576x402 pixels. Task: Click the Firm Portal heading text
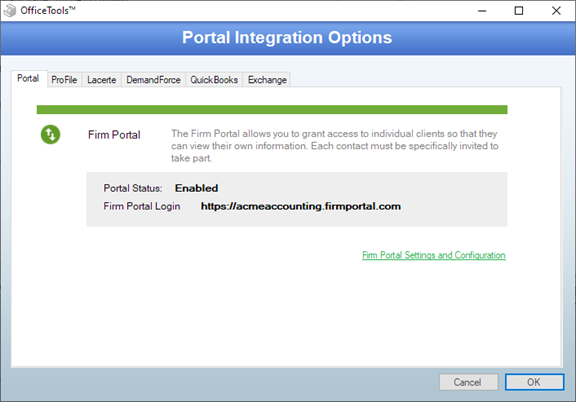(x=114, y=135)
